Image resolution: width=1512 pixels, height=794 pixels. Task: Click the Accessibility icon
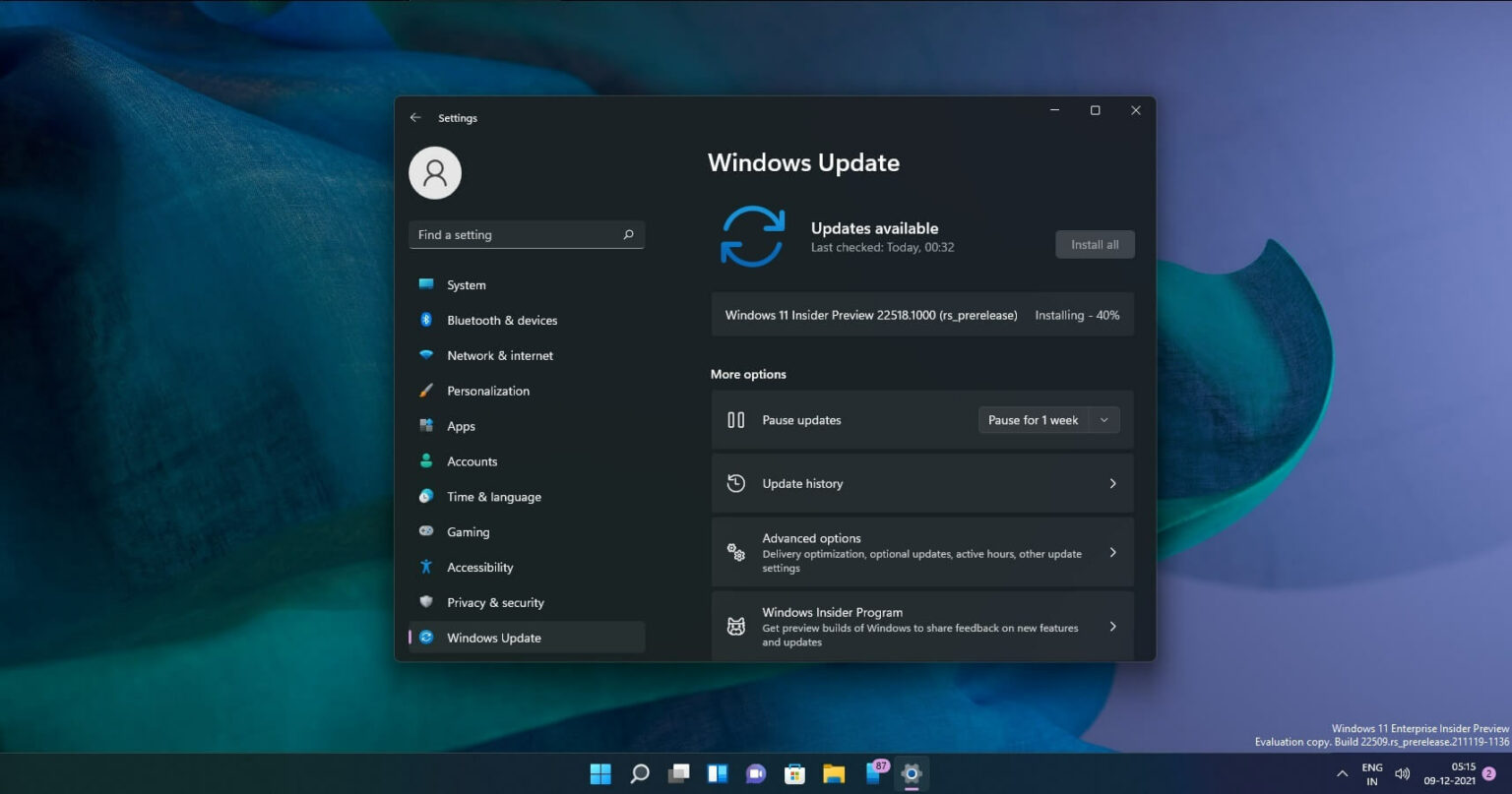click(x=426, y=567)
